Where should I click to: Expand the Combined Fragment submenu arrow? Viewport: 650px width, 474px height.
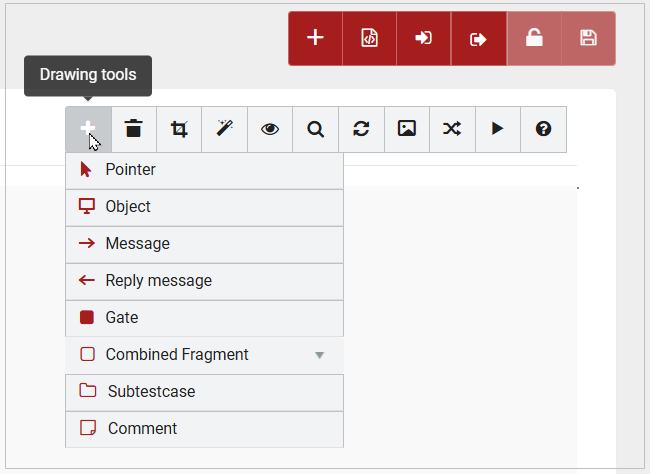pos(320,355)
